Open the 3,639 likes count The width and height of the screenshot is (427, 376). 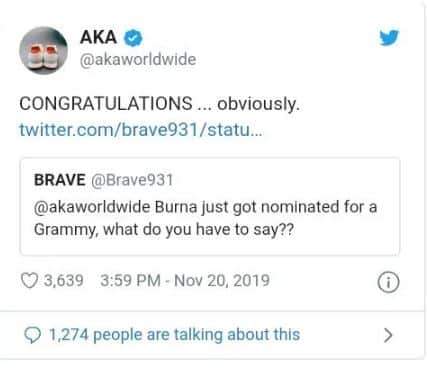click(64, 280)
